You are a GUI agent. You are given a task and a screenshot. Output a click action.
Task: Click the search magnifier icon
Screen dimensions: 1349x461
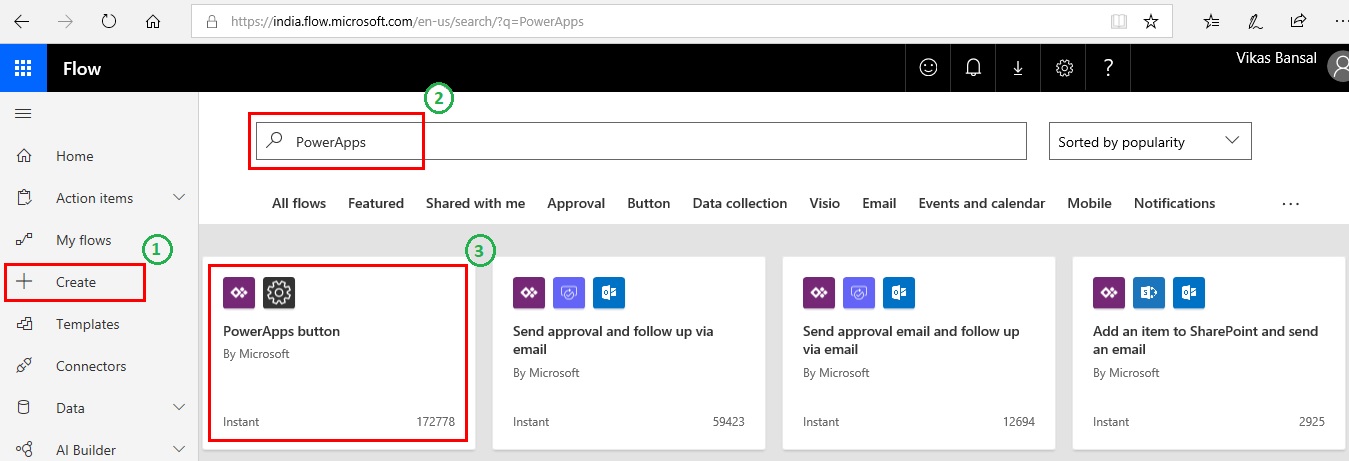tap(274, 141)
